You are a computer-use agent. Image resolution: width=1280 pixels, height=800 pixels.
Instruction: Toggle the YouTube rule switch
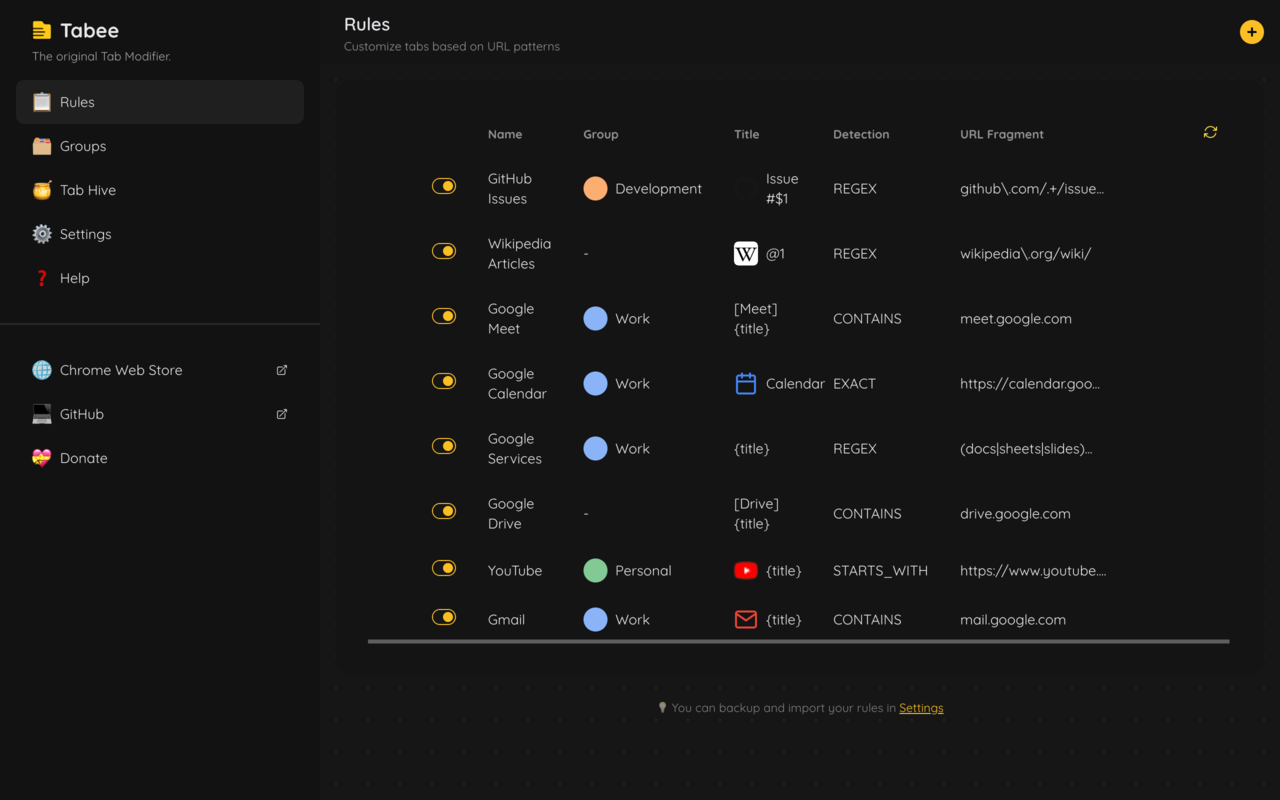tap(444, 568)
